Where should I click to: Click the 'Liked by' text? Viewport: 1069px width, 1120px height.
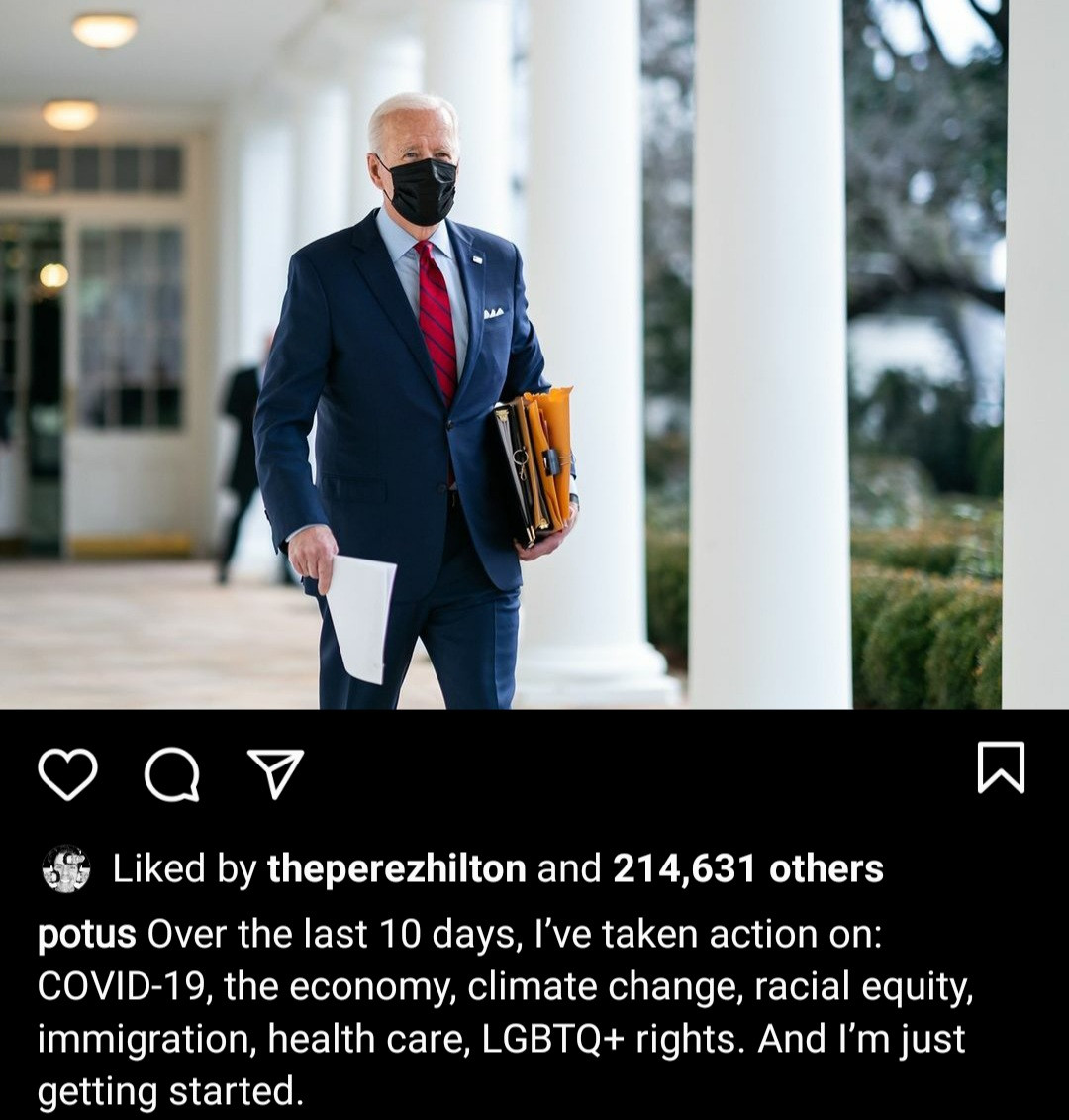[x=184, y=869]
